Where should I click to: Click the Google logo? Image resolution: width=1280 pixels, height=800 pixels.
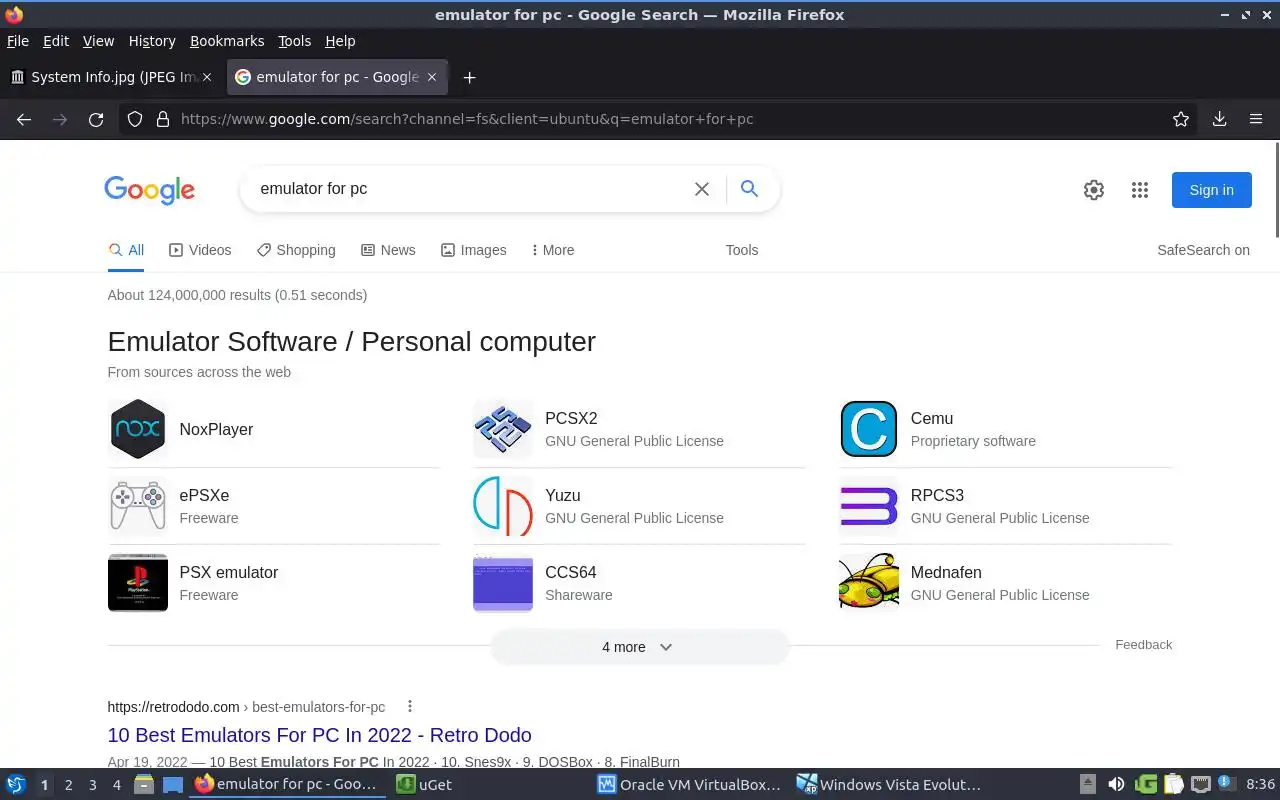(149, 190)
